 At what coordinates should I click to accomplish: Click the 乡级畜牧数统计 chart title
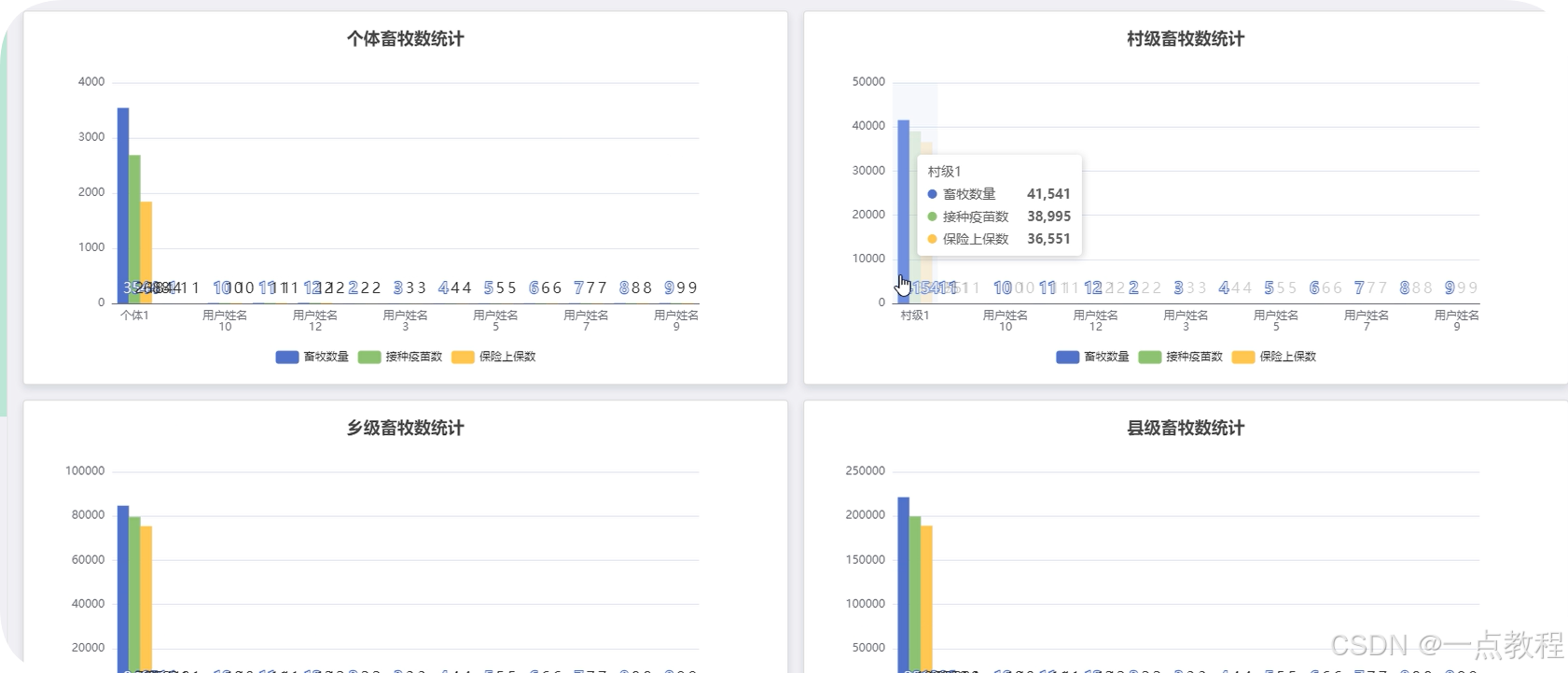405,428
